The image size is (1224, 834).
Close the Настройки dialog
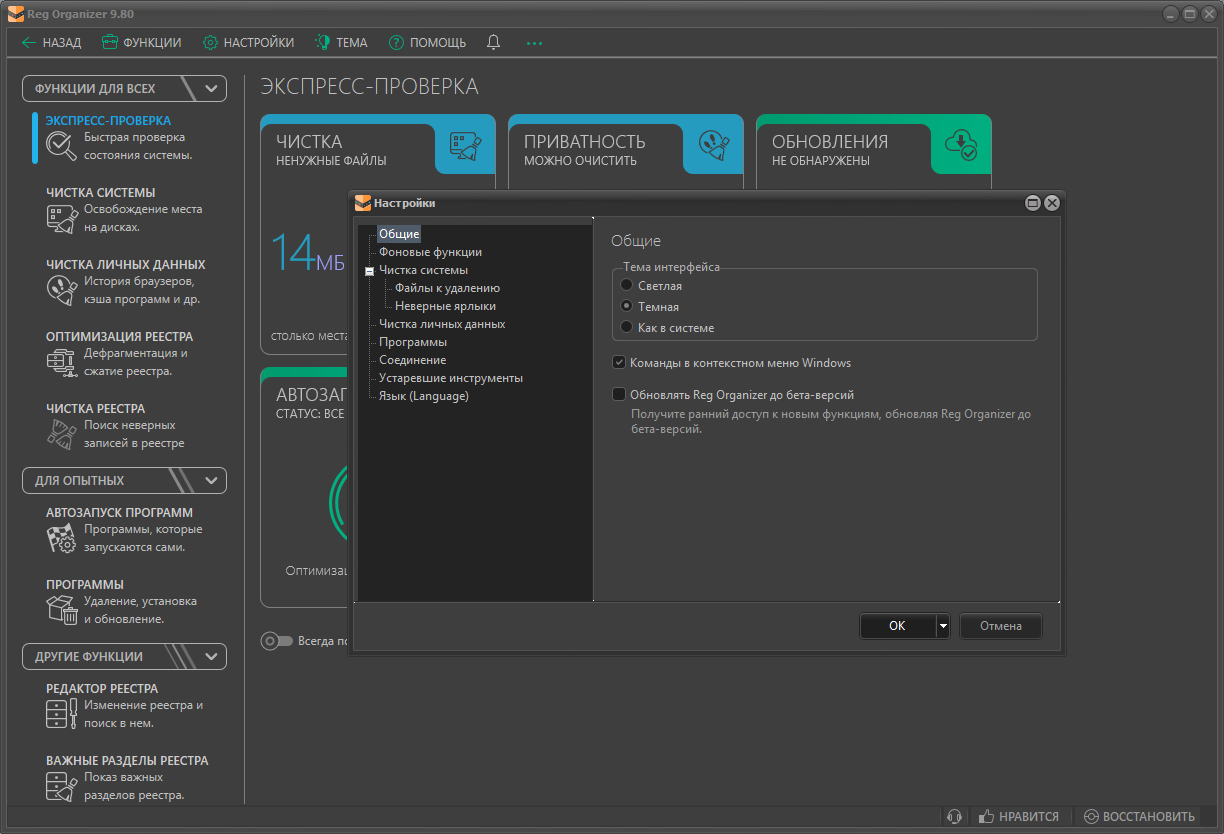(1051, 203)
